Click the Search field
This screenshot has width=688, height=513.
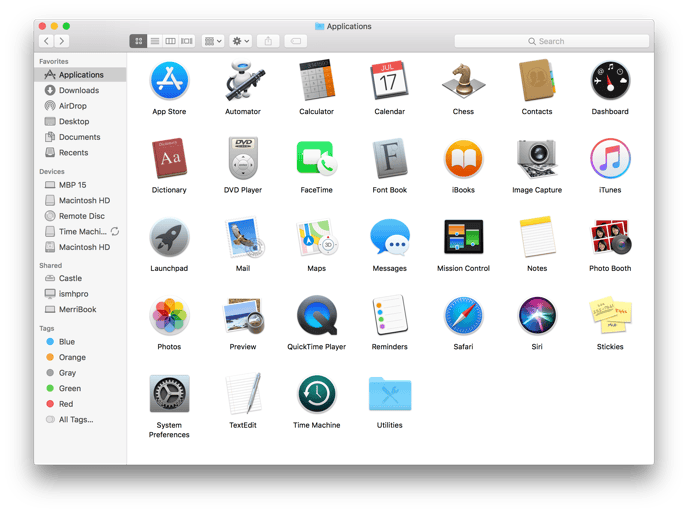coord(552,41)
